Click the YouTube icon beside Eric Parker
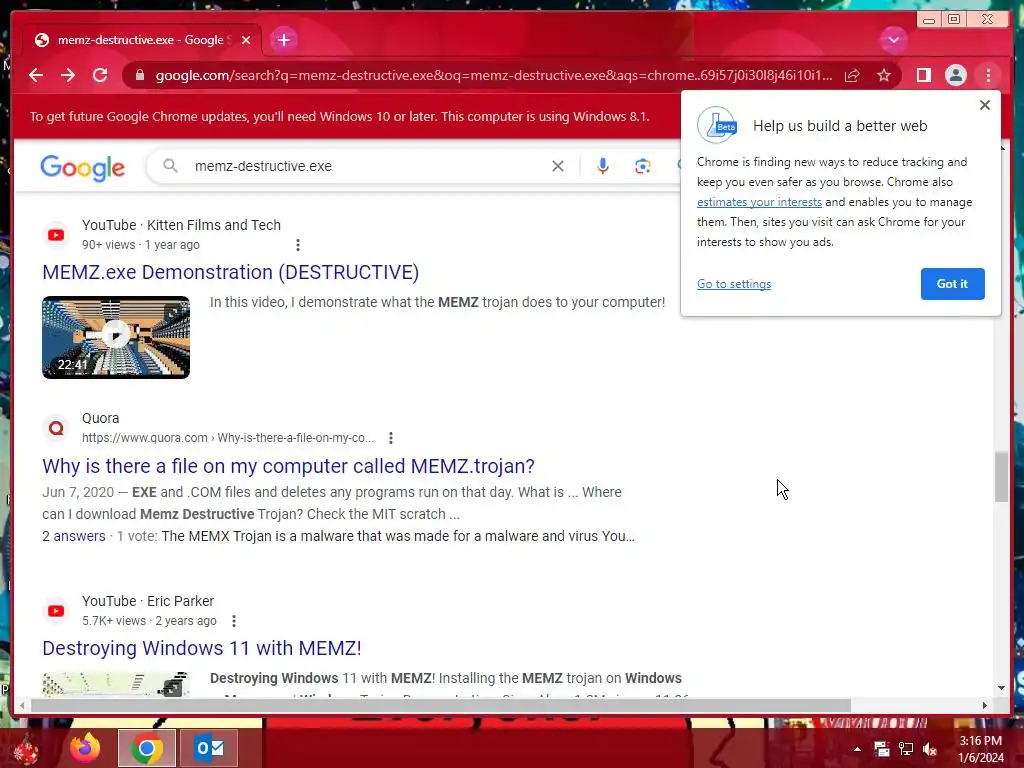The image size is (1024, 768). click(56, 611)
